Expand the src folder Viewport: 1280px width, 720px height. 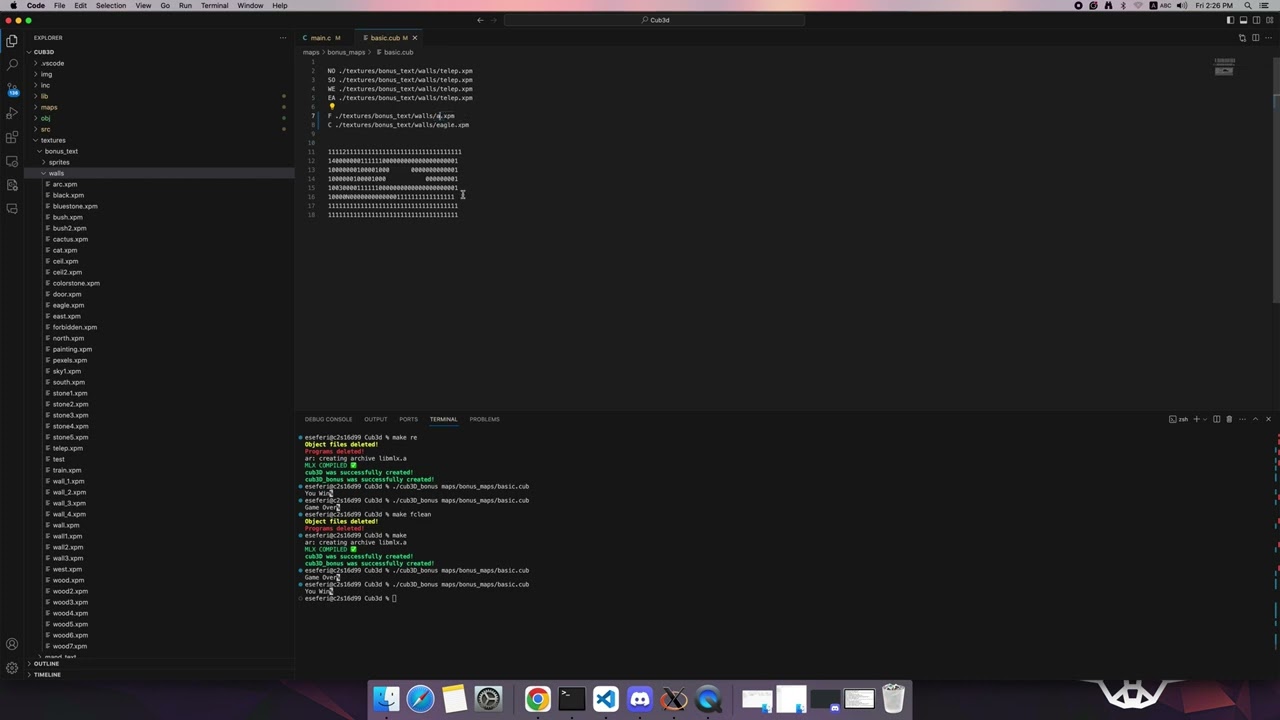click(159, 129)
